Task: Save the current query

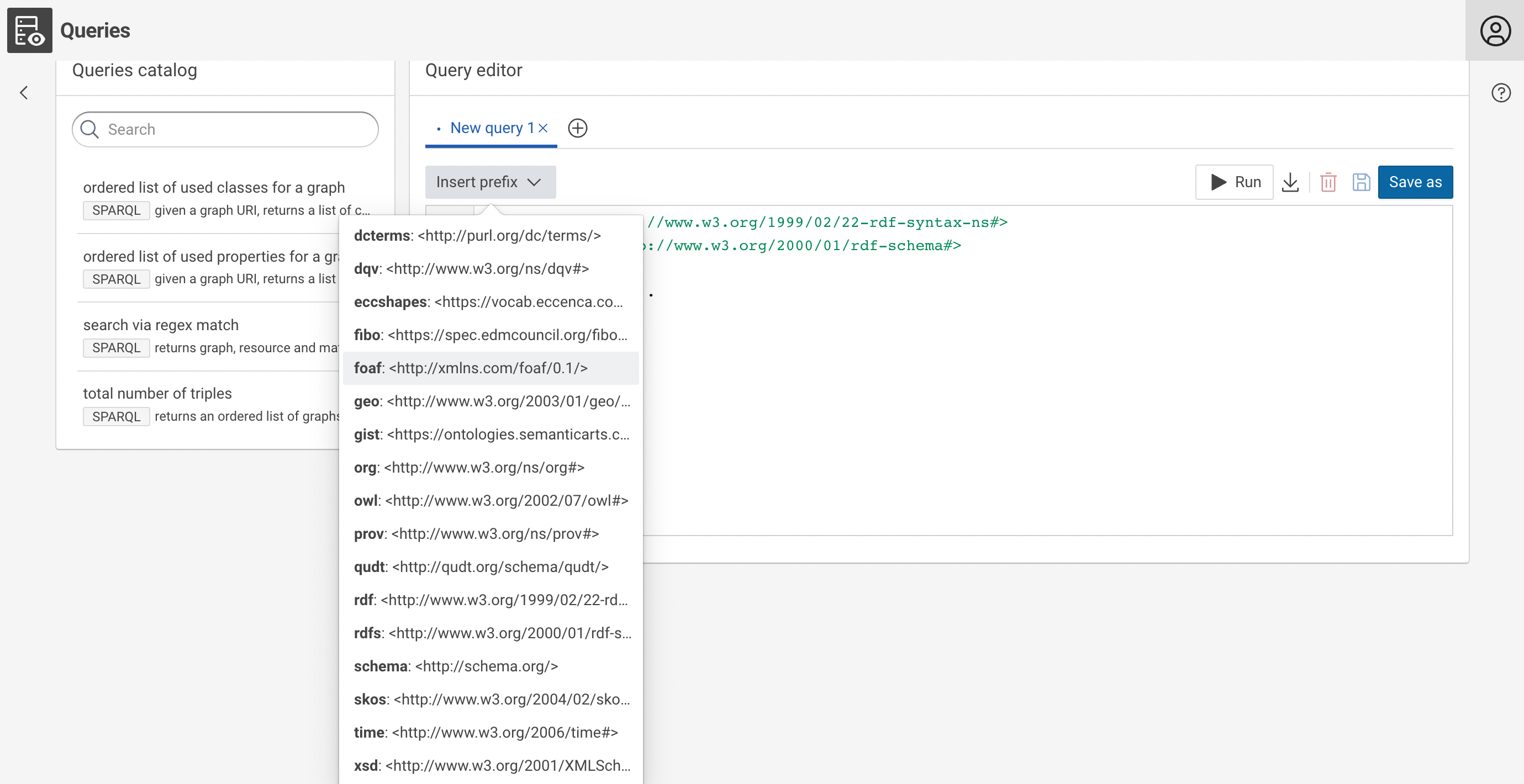Action: coord(1361,182)
